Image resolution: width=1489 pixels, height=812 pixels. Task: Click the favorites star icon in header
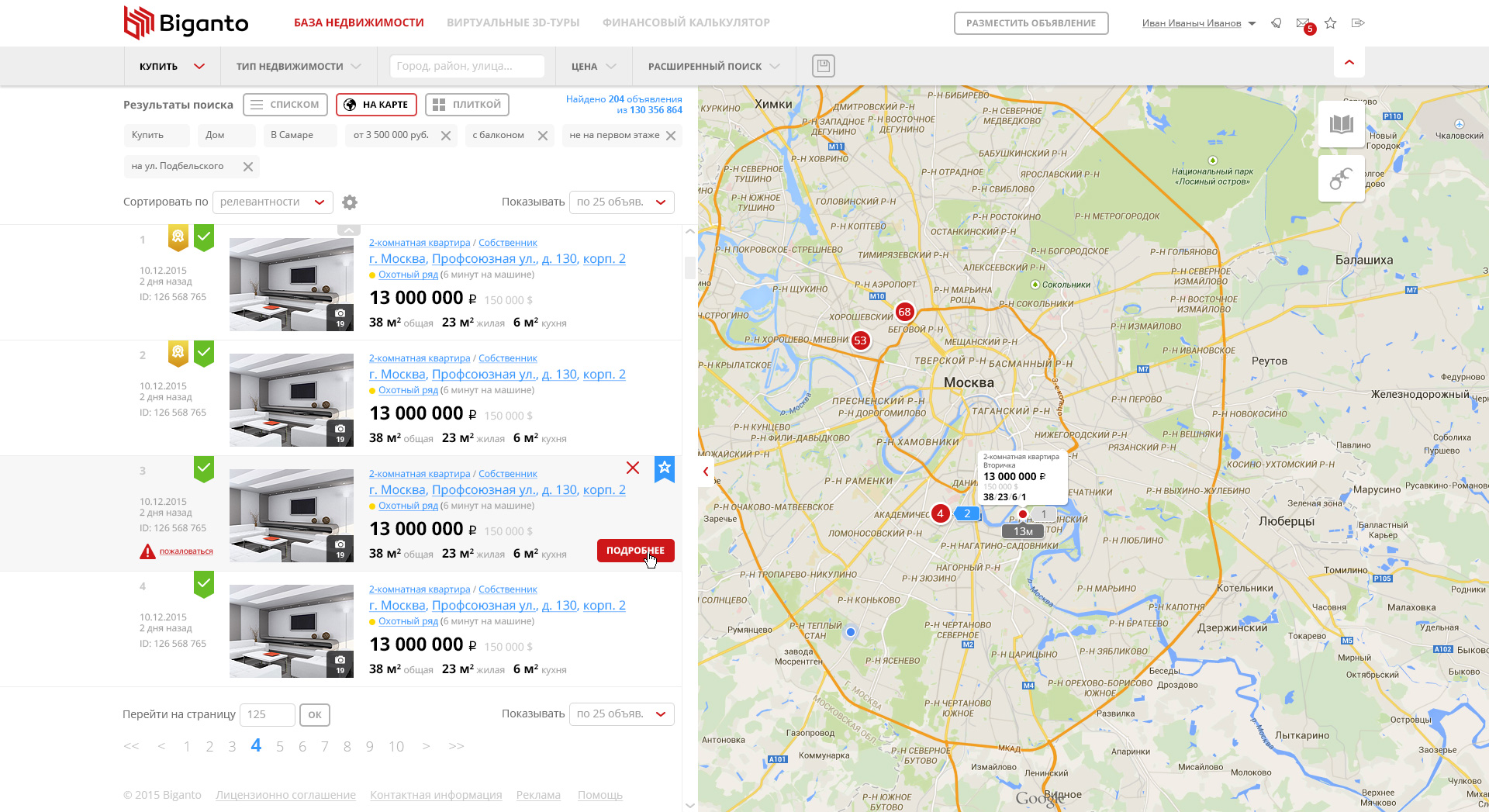tap(1331, 23)
